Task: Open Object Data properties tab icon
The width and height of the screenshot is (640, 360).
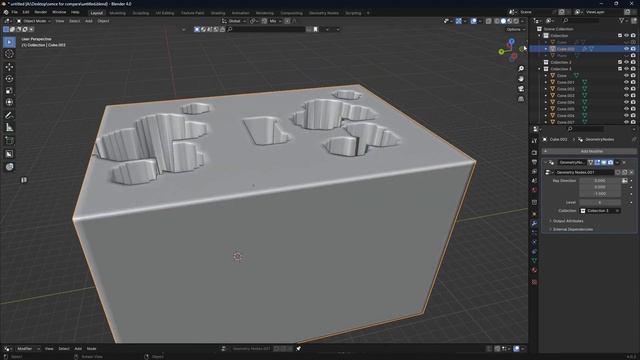Action: click(x=534, y=260)
